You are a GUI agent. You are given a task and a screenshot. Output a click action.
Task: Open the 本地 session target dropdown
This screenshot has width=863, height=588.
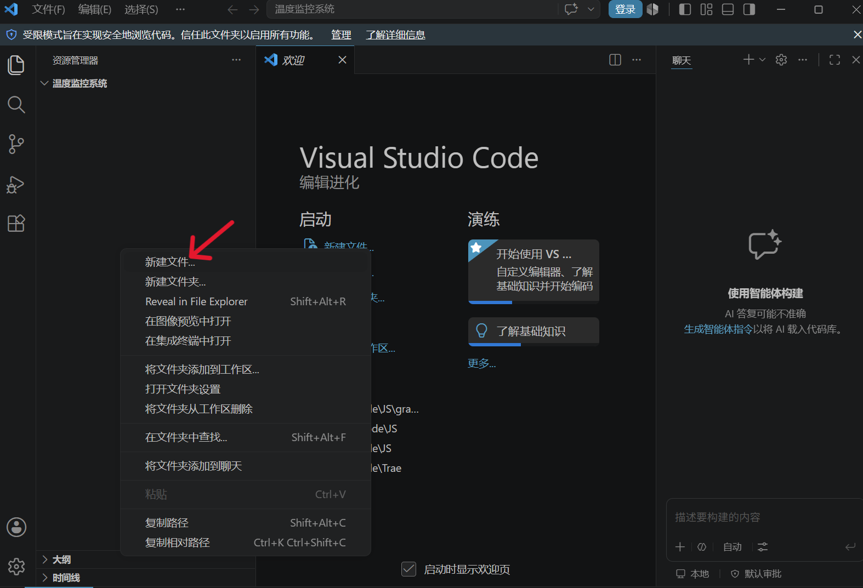[692, 574]
